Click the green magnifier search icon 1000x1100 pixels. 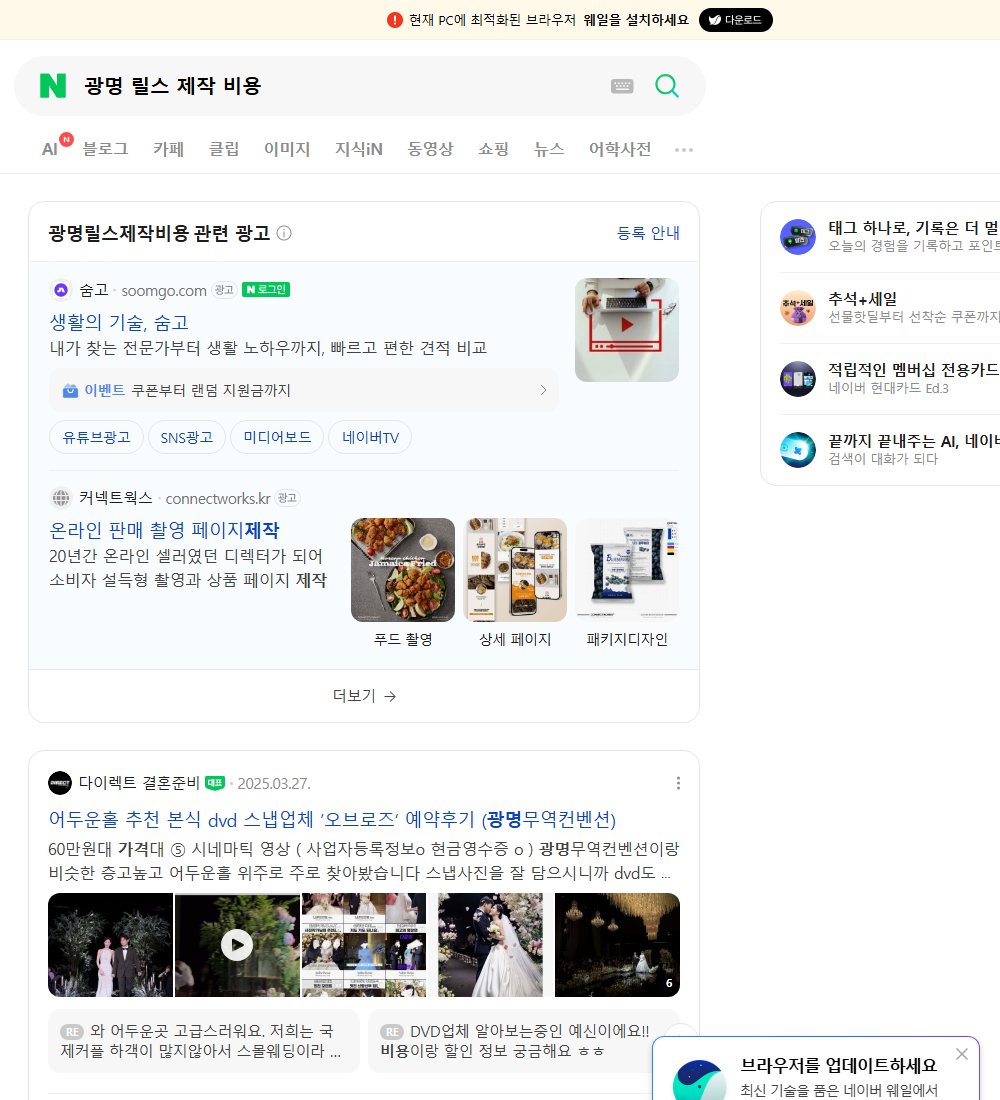tap(667, 86)
